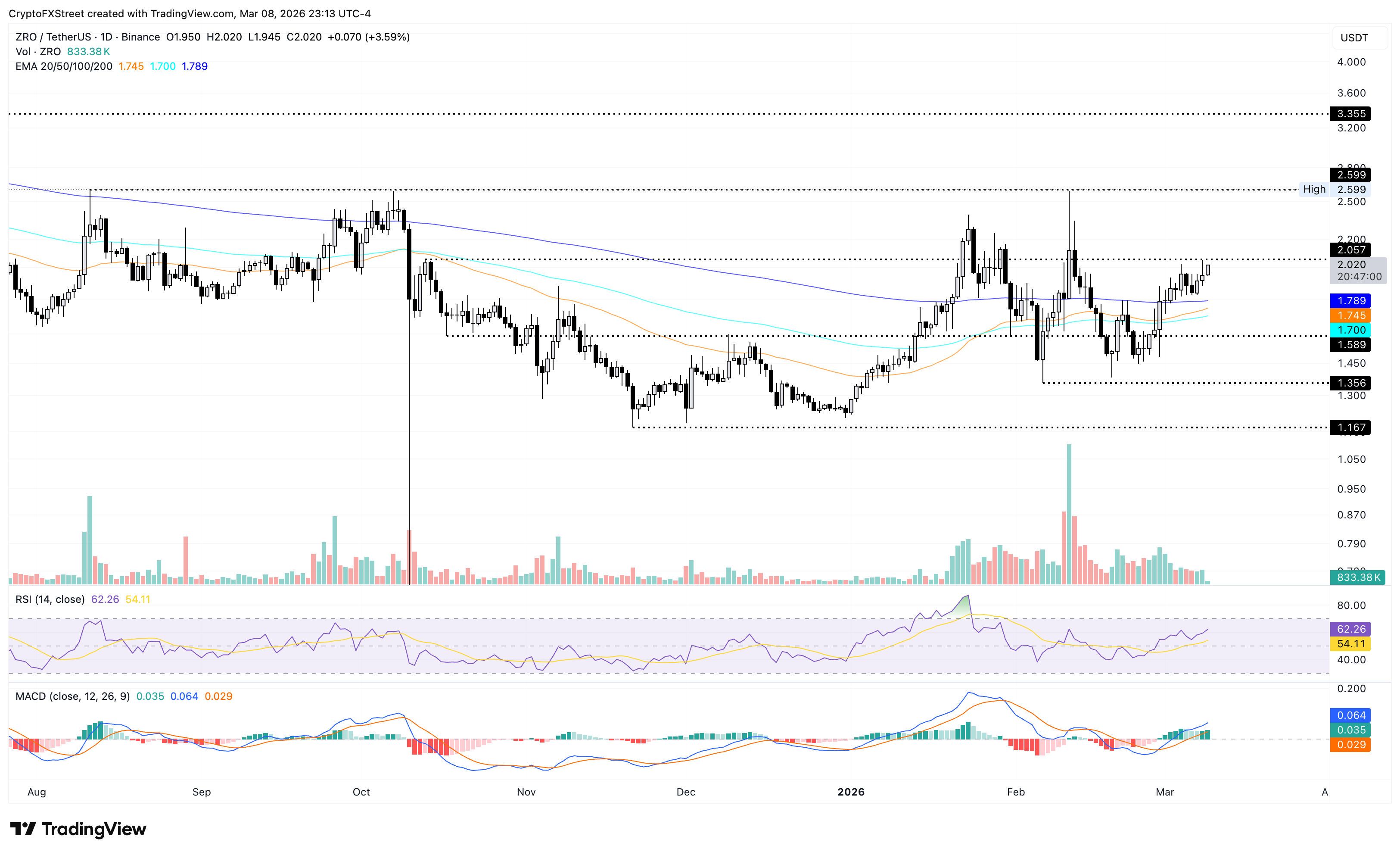Click the blue 0.064 MACD value label
The width and height of the screenshot is (1400, 855).
coord(1350,715)
